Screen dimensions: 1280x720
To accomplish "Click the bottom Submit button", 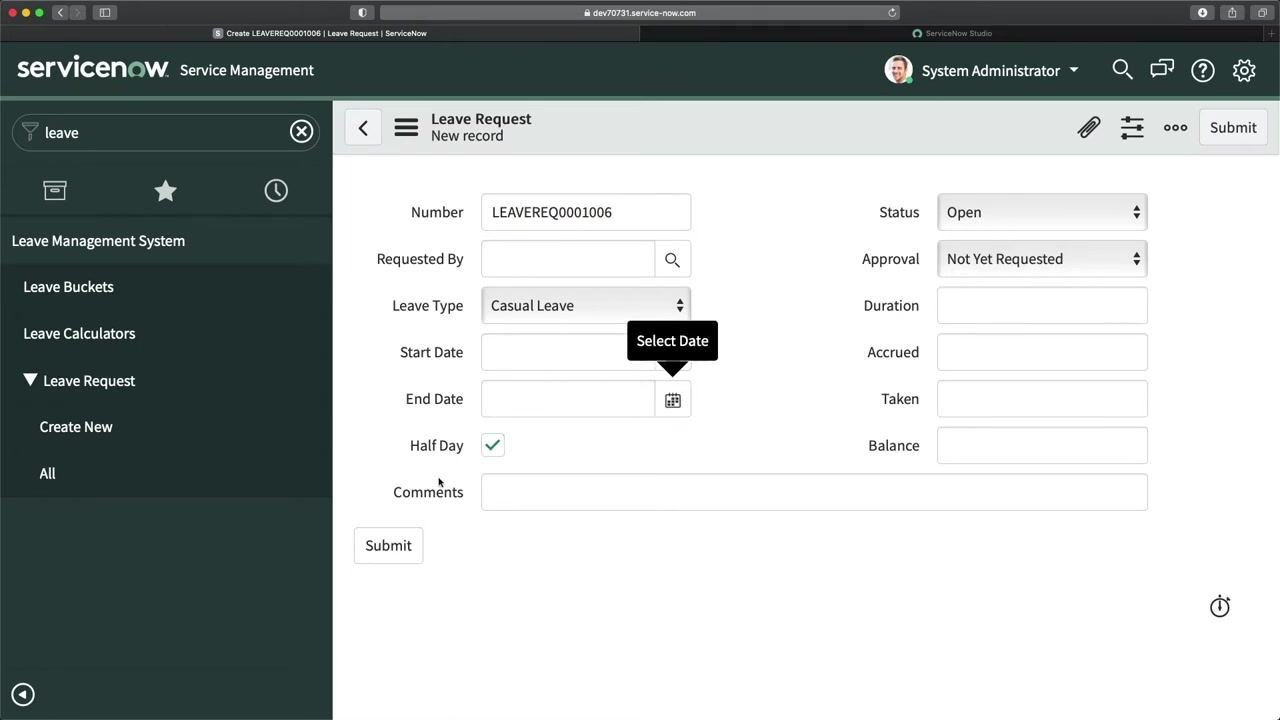I will [388, 546].
